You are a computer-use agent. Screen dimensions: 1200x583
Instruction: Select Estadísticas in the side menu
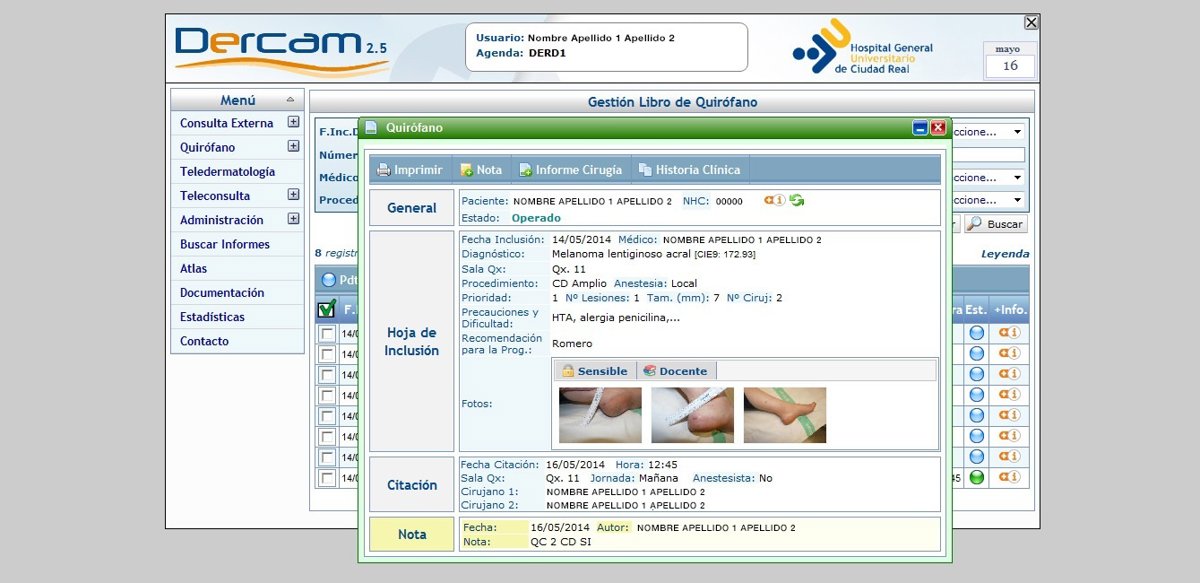[x=212, y=317]
